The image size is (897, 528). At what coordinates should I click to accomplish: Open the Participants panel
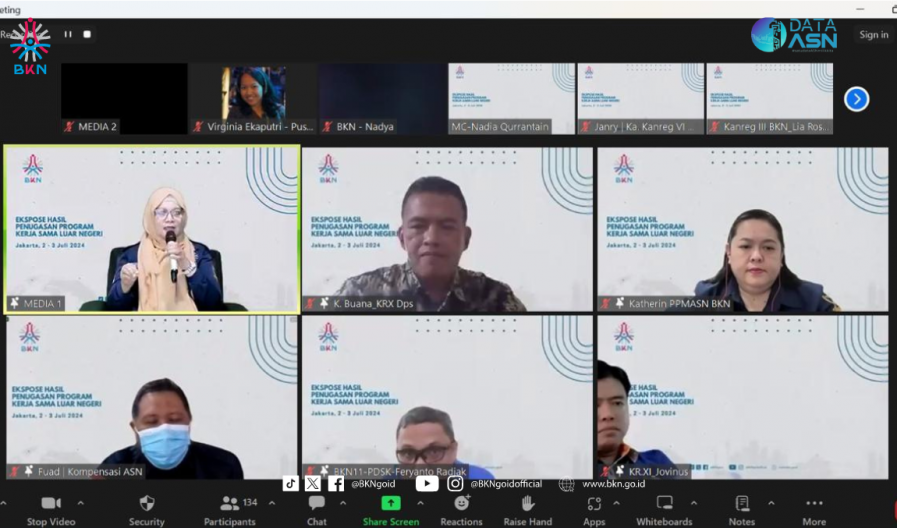point(230,503)
